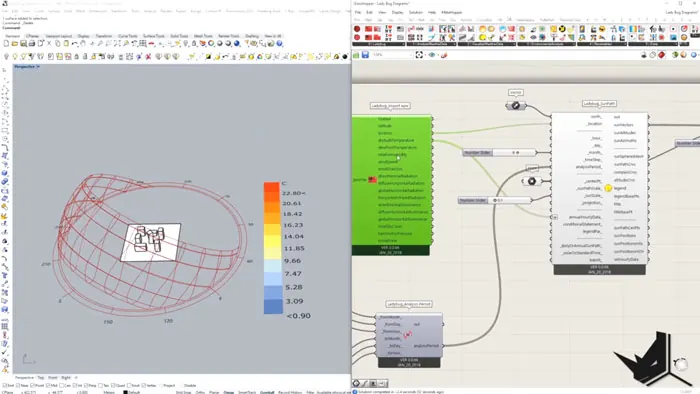Click the sketch pencil icon in Grasshopper toolbar
This screenshot has height=394, width=700.
[444, 55]
